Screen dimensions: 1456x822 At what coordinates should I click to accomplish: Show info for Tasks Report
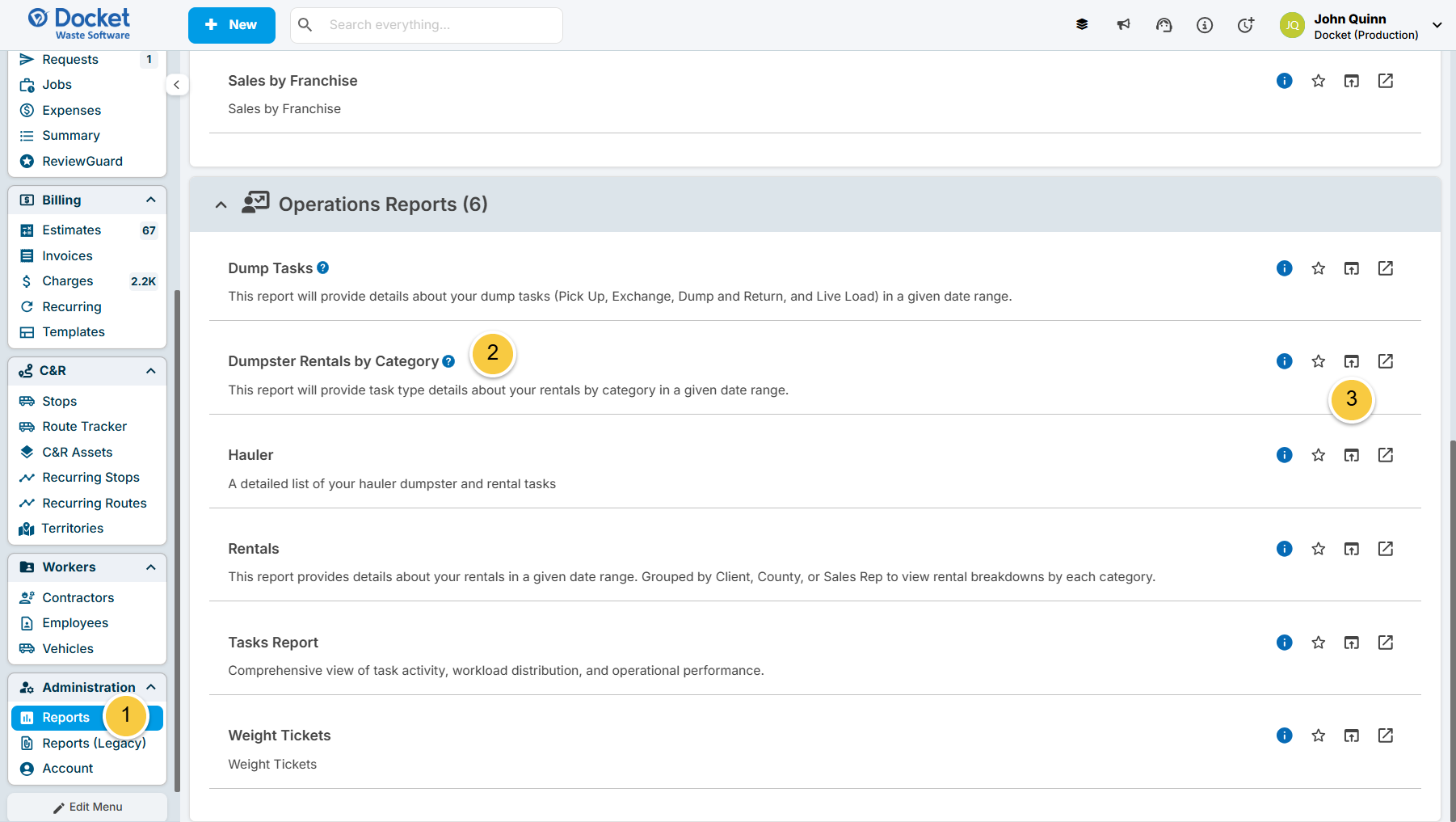coord(1285,643)
